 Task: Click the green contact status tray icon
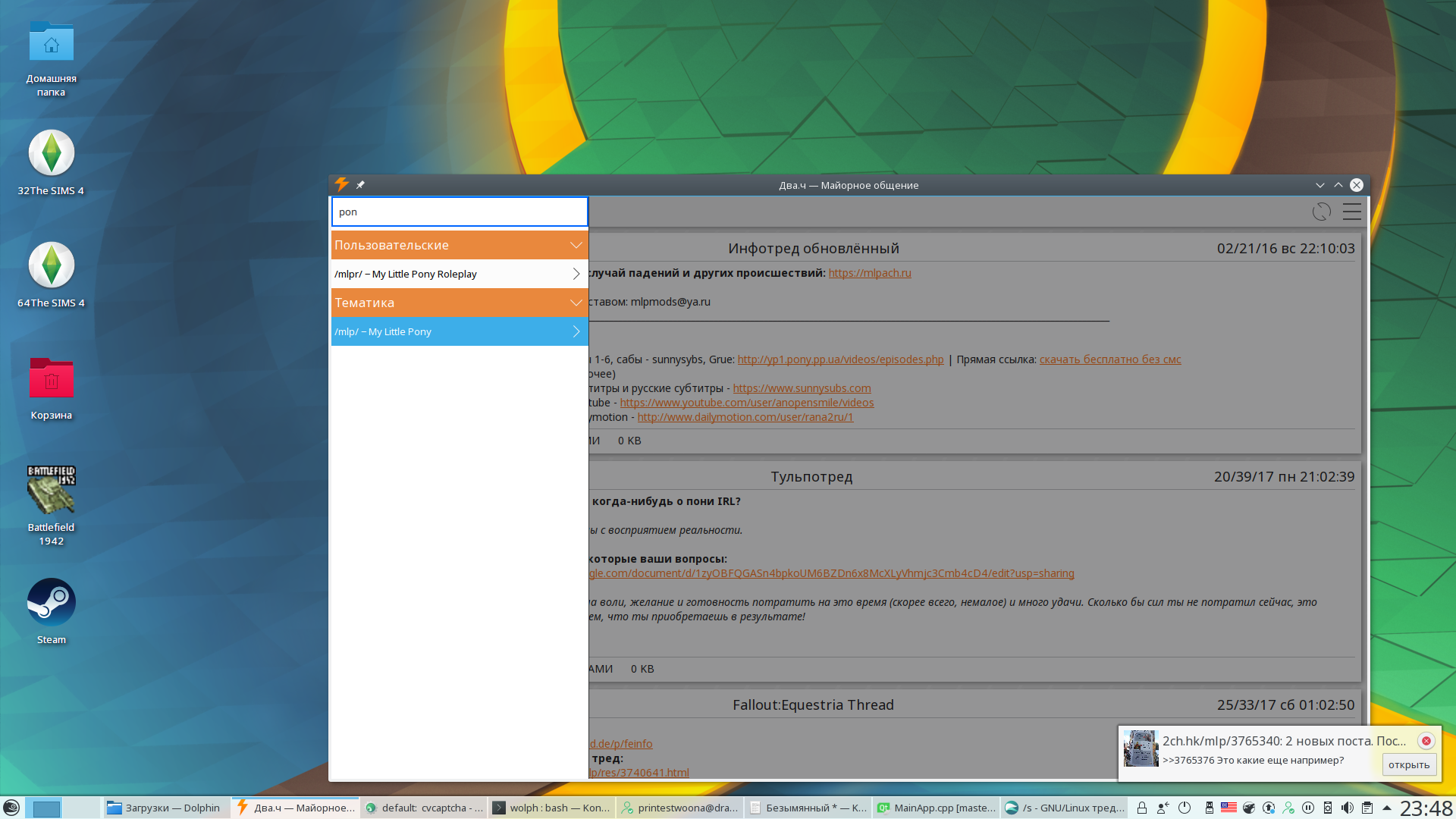point(1288,808)
